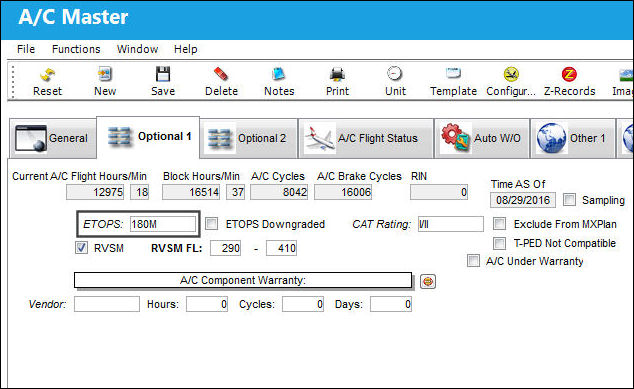Click the warranty Cycles field
The height and width of the screenshot is (389, 634).
coord(303,304)
